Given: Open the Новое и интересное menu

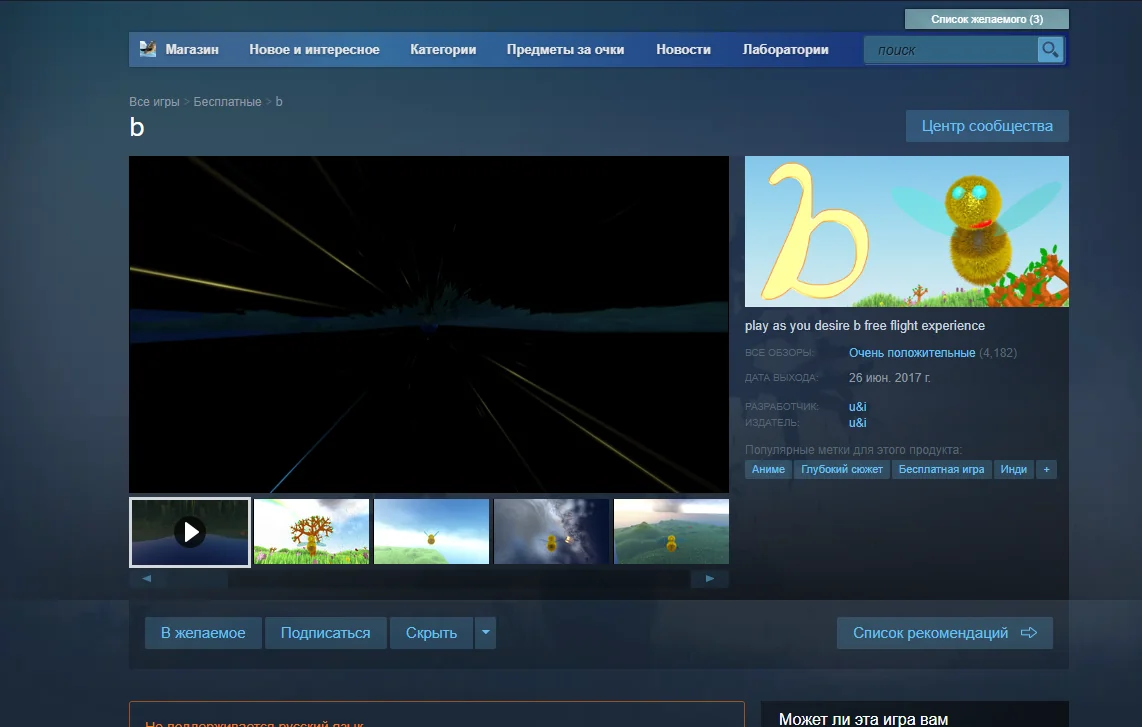Looking at the screenshot, I should pyautogui.click(x=315, y=50).
